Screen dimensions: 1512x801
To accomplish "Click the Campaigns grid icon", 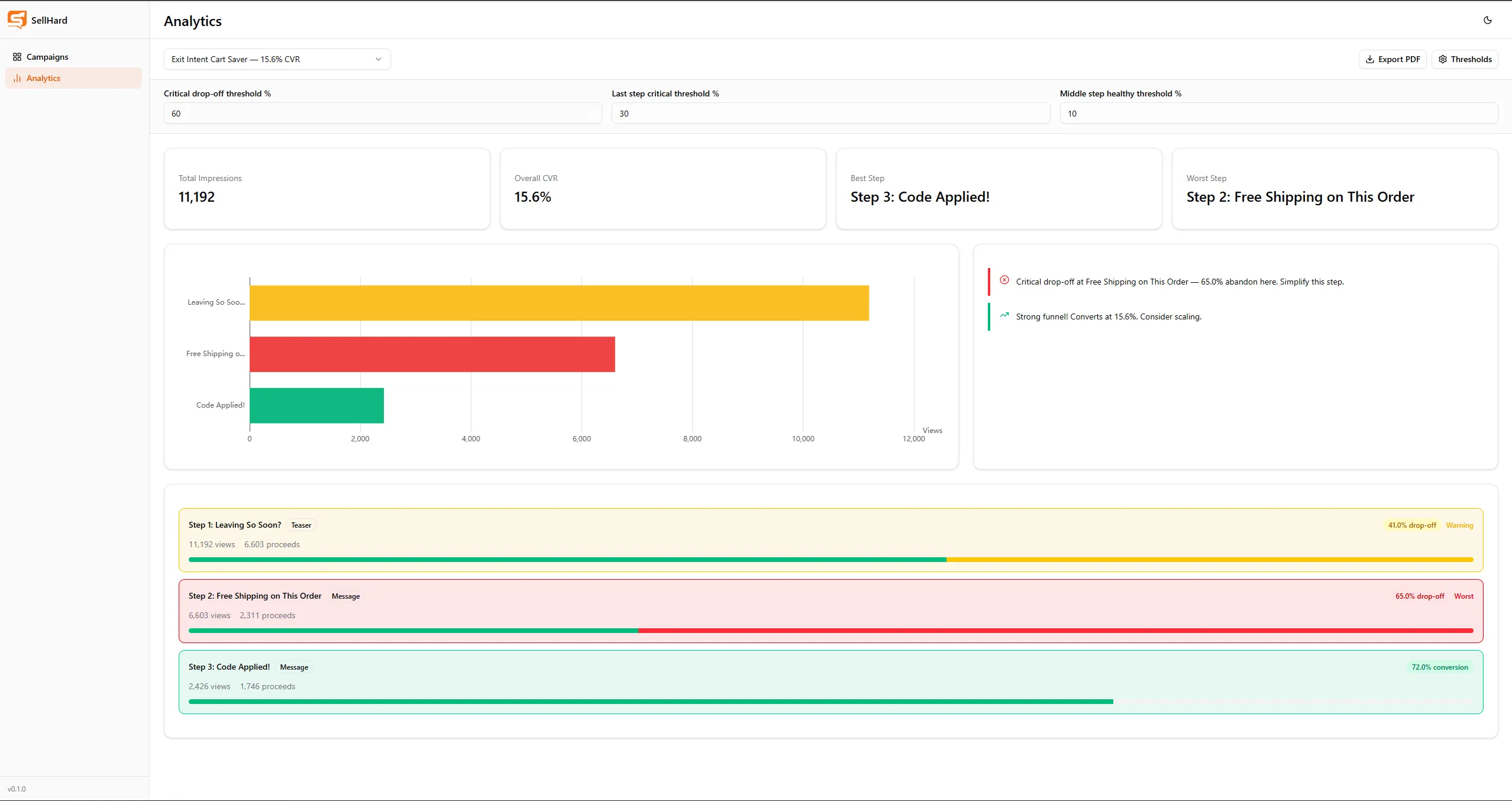I will coord(17,57).
